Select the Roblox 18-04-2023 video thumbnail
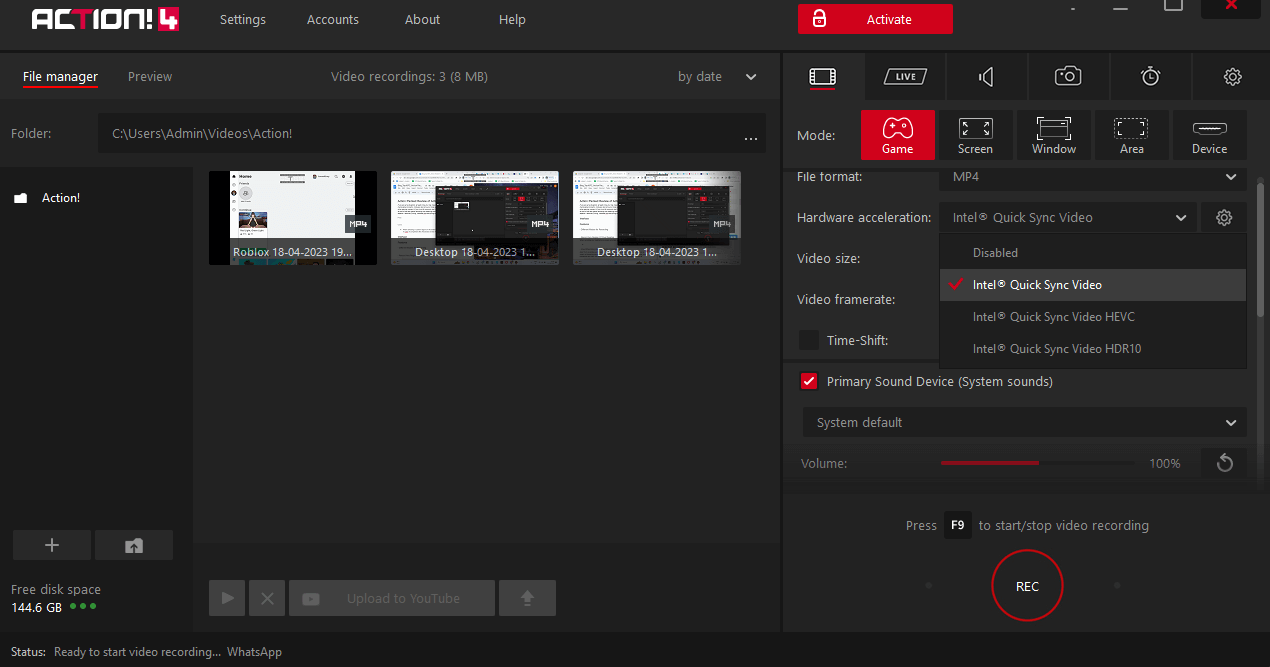The height and width of the screenshot is (667, 1270). (x=293, y=218)
